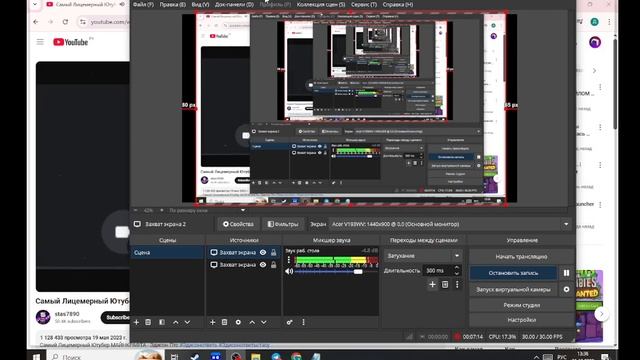The height and width of the screenshot is (360, 640).
Task: Open YouTube account avatar menu
Action: [595, 42]
